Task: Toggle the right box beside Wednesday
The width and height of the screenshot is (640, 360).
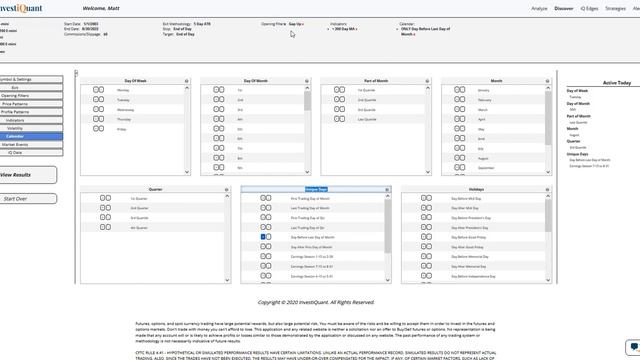Action: 101,109
